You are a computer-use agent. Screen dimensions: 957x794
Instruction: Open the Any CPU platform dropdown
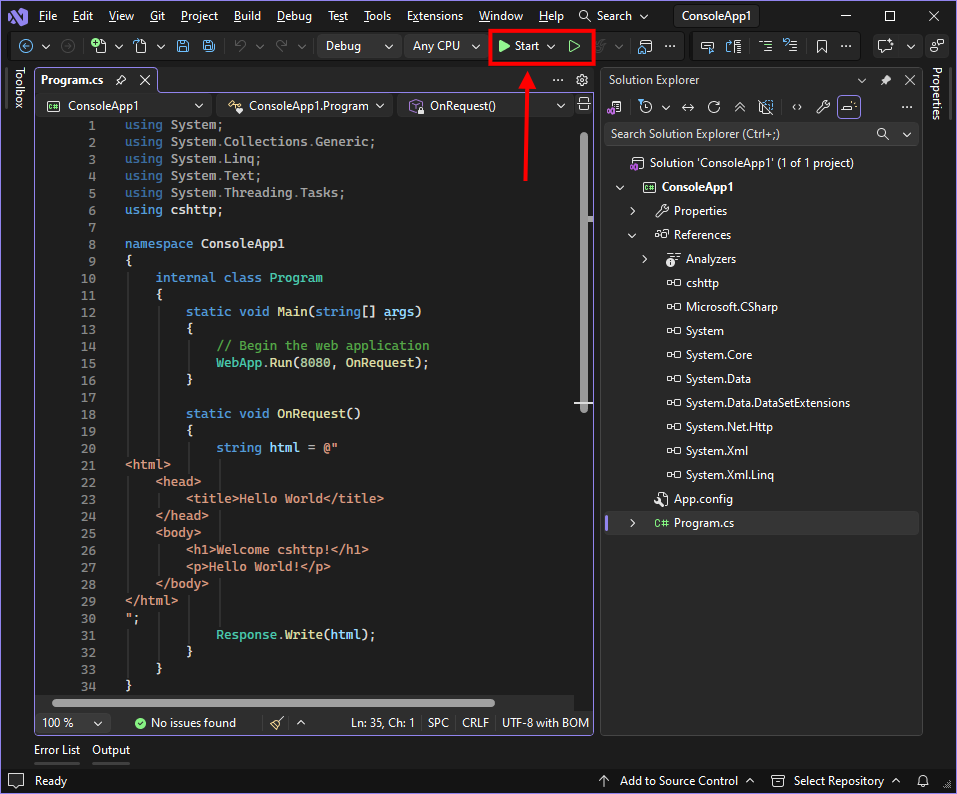(446, 46)
